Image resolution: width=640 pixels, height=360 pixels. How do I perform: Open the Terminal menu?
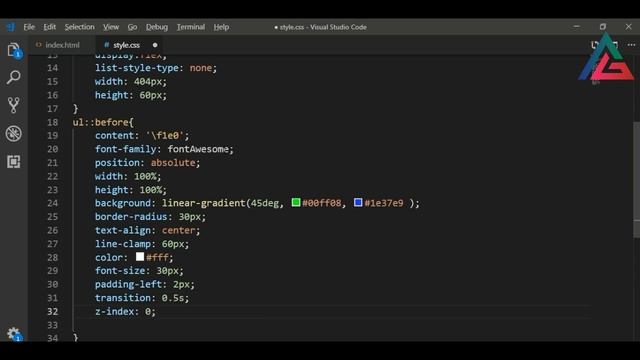coord(191,27)
